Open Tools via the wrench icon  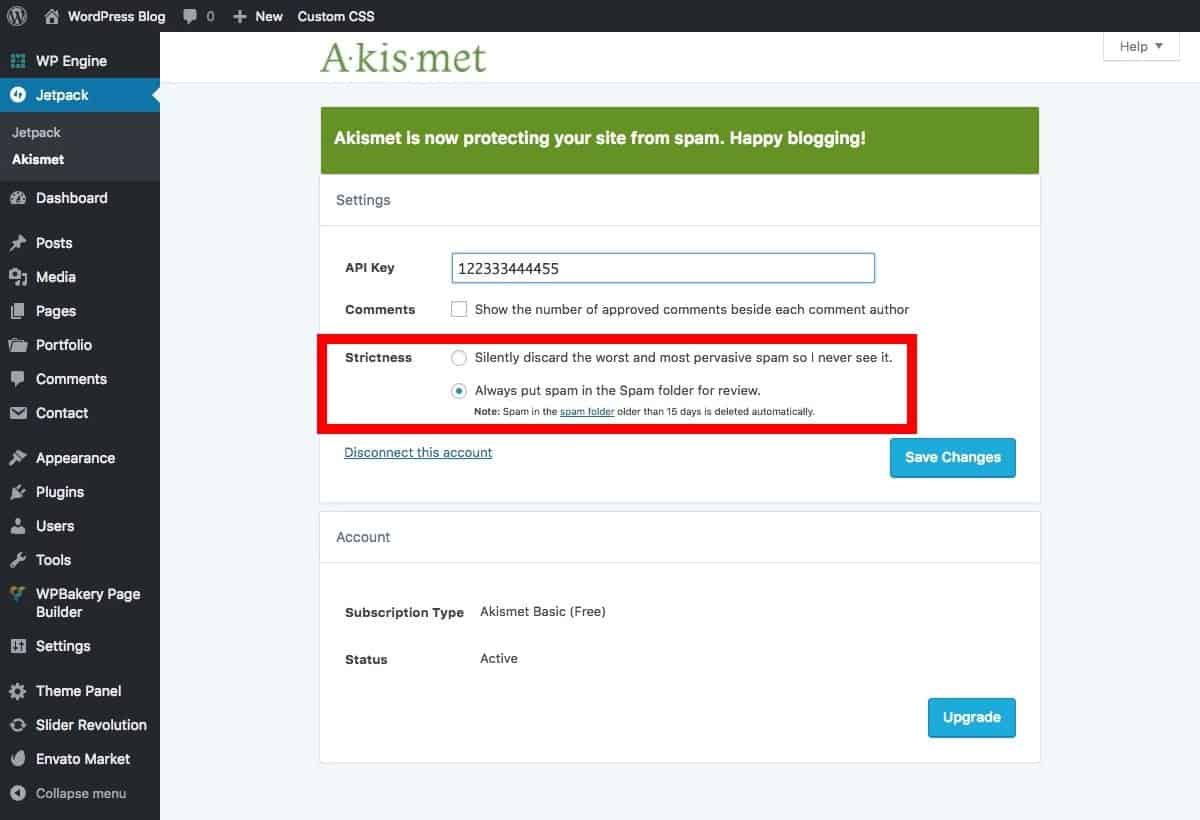(18, 560)
